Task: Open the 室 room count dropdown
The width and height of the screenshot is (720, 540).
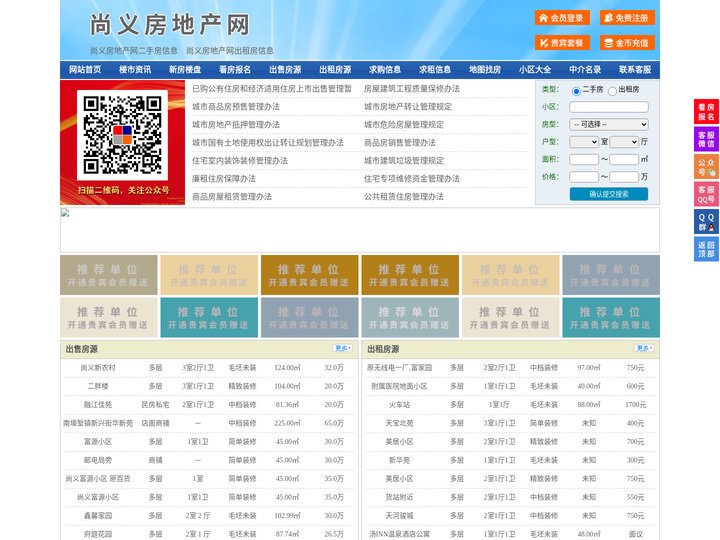Action: 584,142
